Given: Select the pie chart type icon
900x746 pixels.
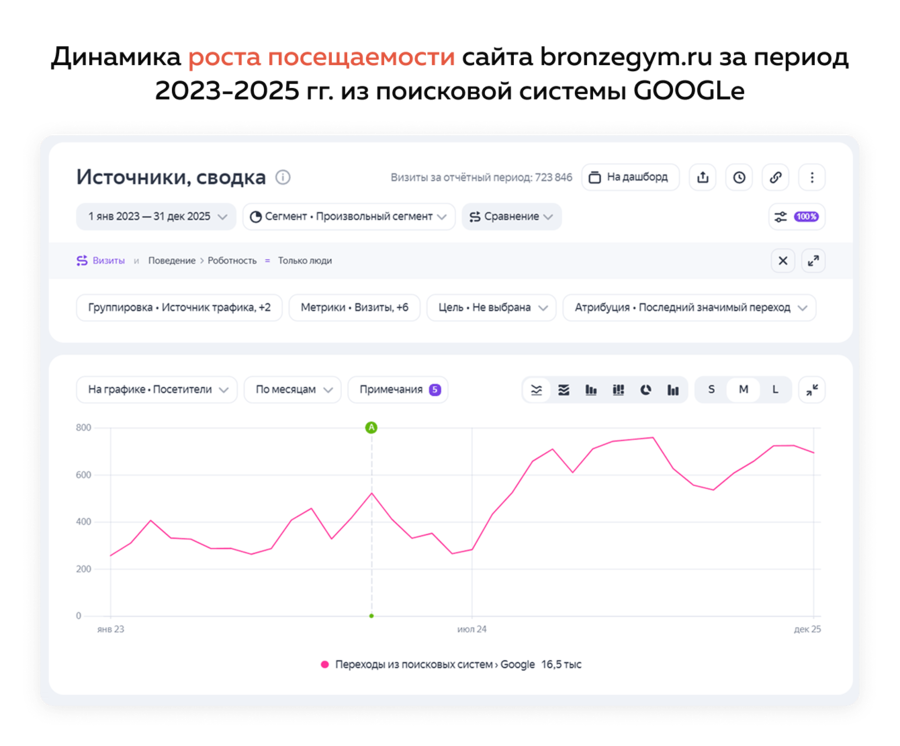Looking at the screenshot, I should click(646, 390).
